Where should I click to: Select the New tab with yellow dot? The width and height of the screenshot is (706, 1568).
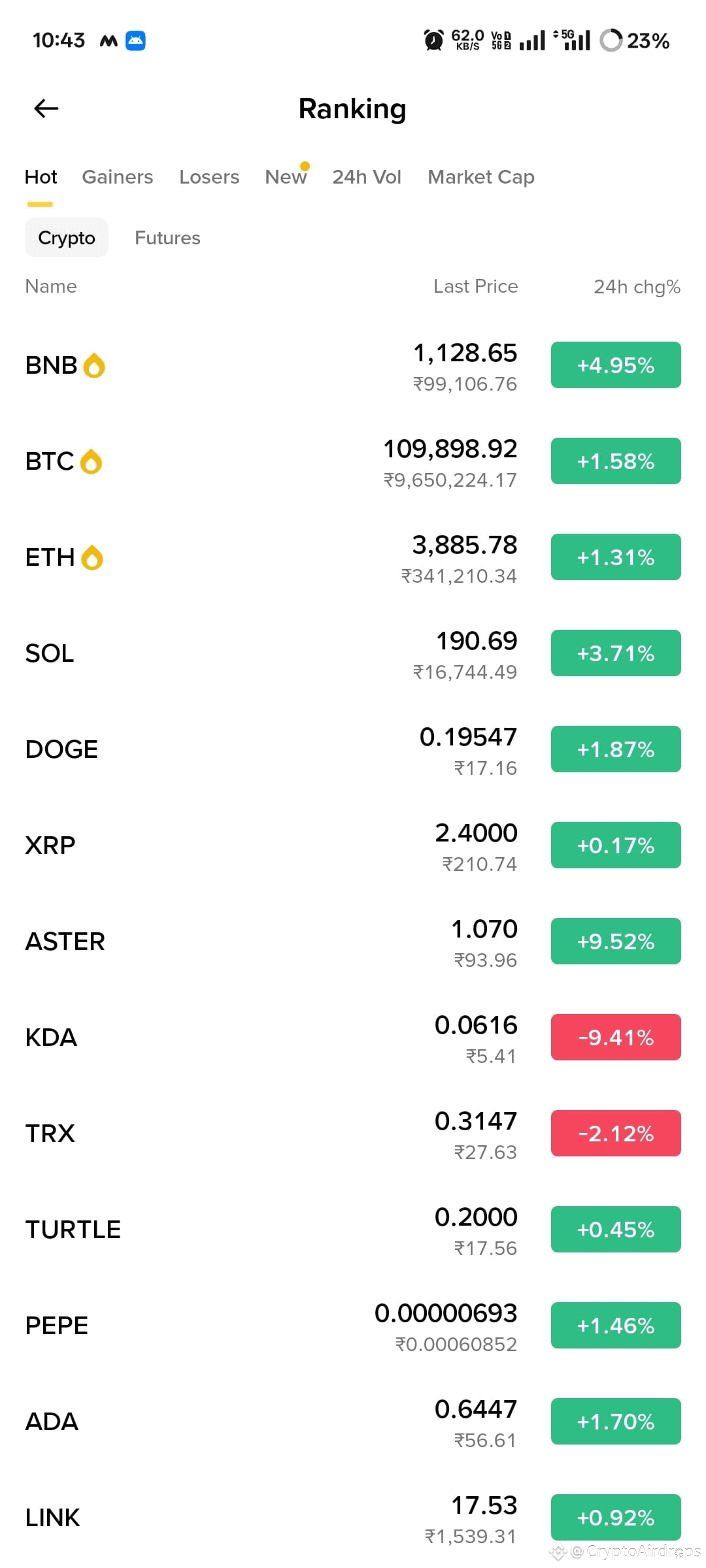[x=286, y=177]
